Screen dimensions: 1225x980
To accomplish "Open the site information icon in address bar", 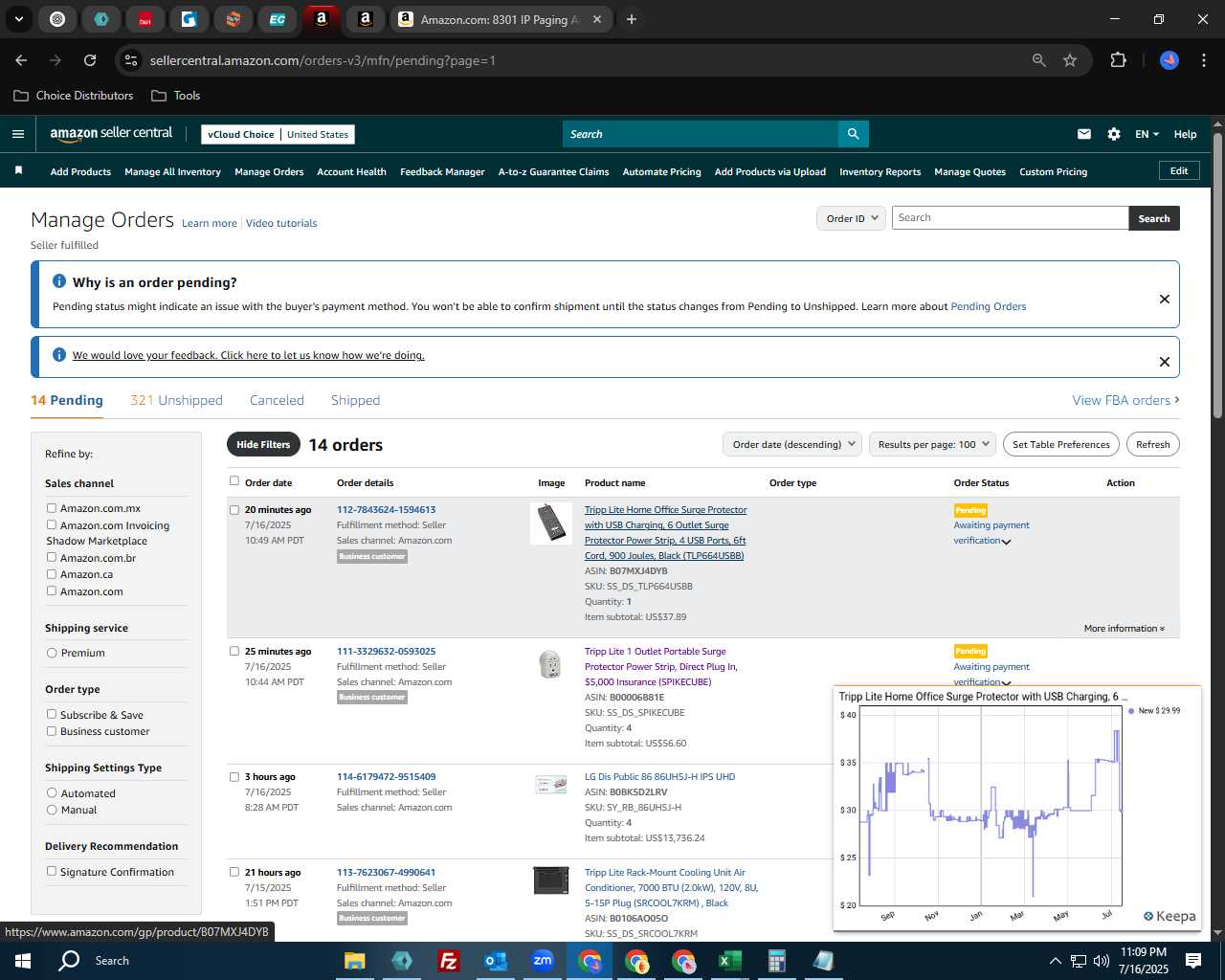I will (132, 60).
